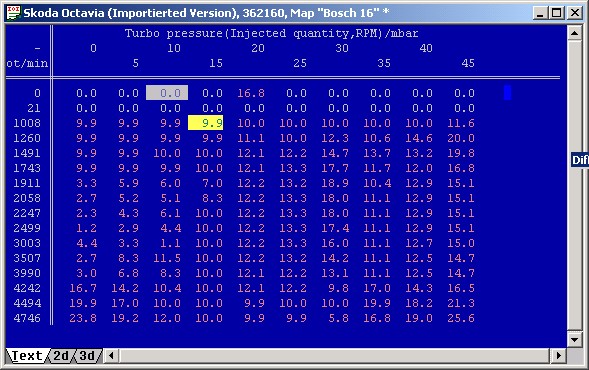
Task: Click the 3507 RPM row header
Action: click(27, 258)
